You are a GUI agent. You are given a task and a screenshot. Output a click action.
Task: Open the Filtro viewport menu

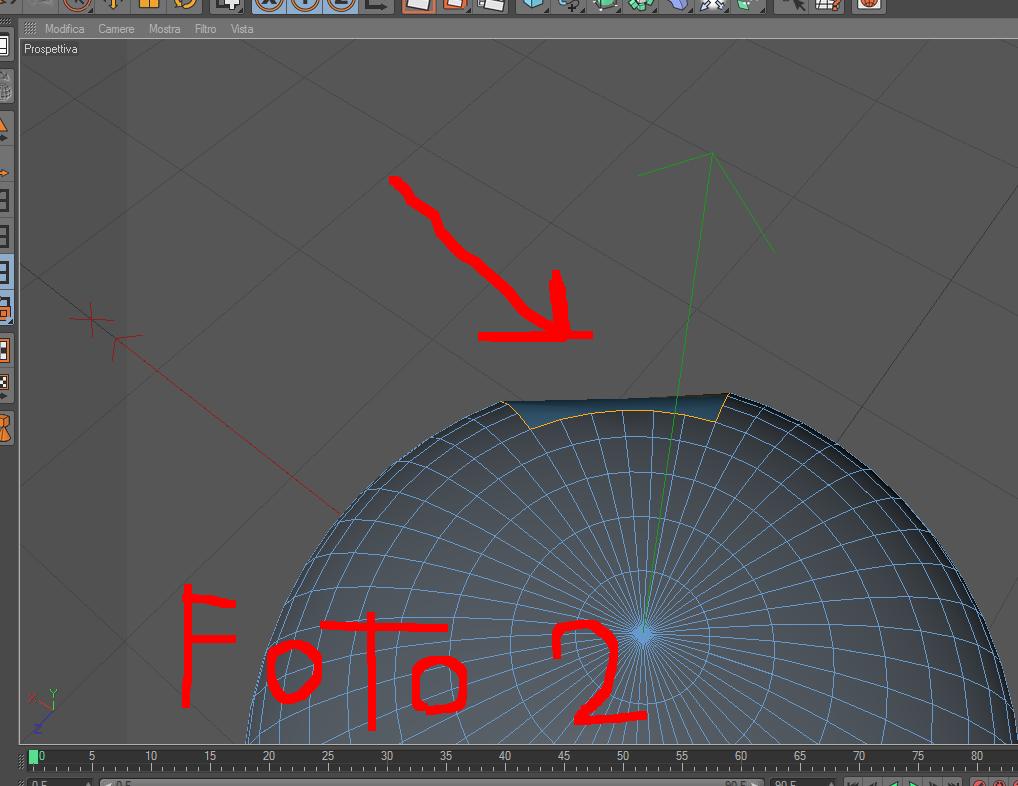(205, 29)
